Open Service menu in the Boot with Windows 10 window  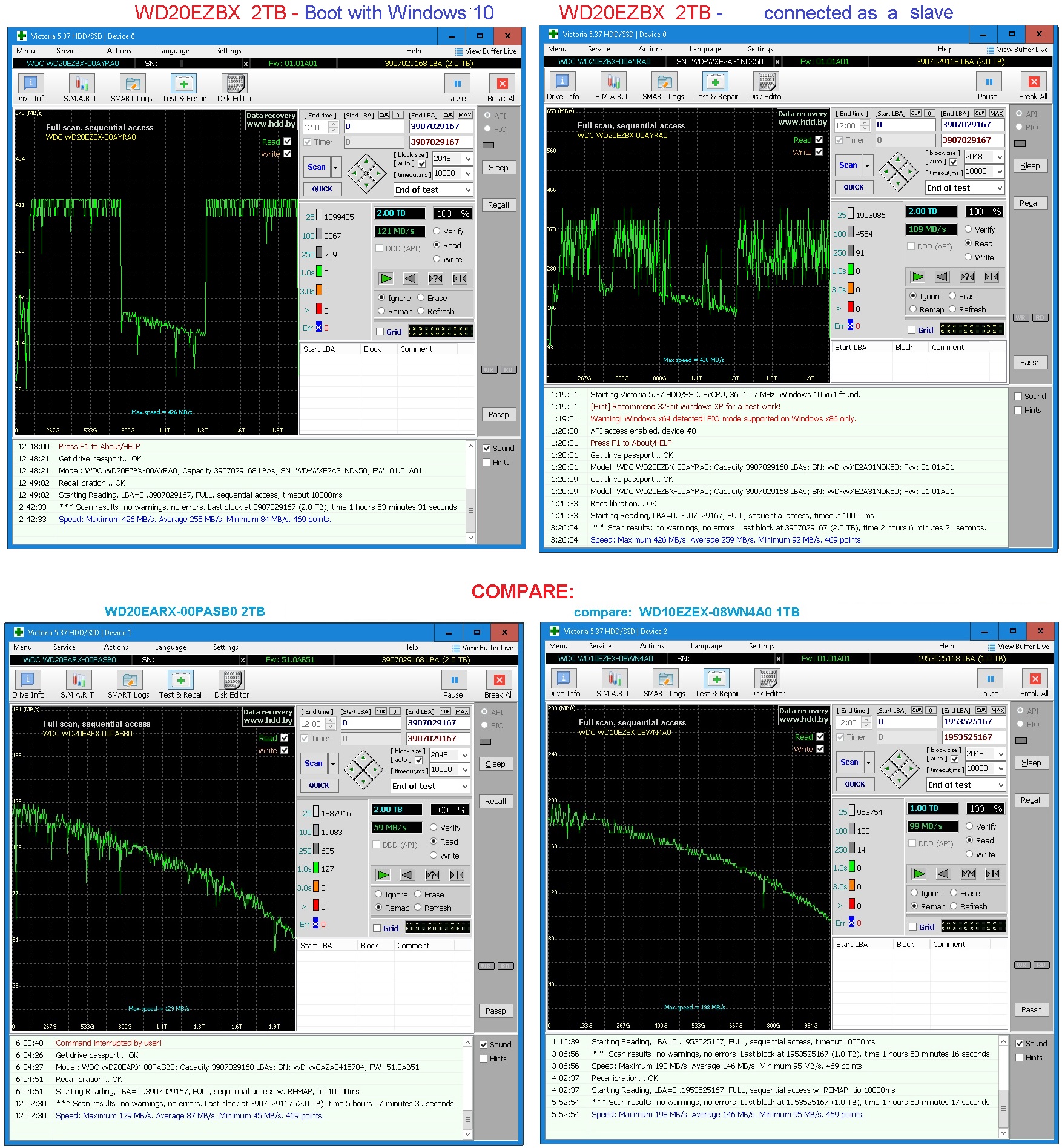(67, 51)
